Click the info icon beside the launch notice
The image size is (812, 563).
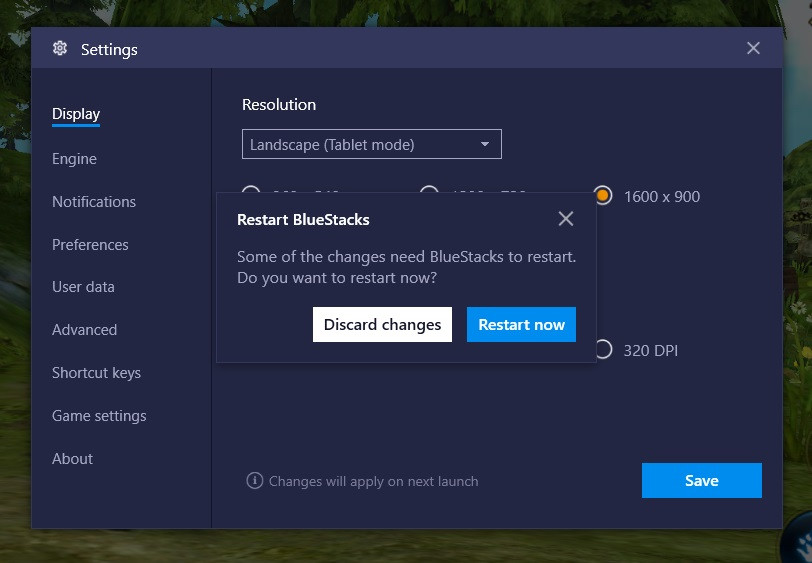(x=254, y=481)
